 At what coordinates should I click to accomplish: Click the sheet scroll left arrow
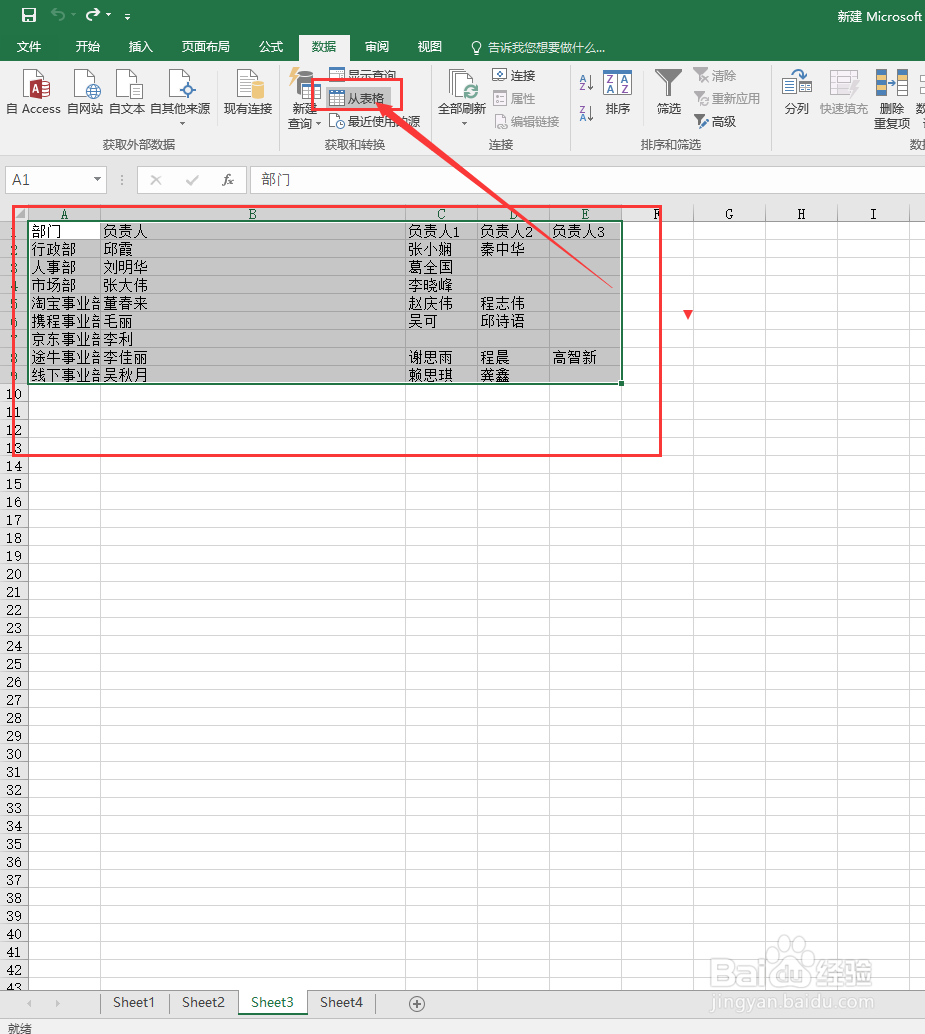pyautogui.click(x=29, y=1003)
